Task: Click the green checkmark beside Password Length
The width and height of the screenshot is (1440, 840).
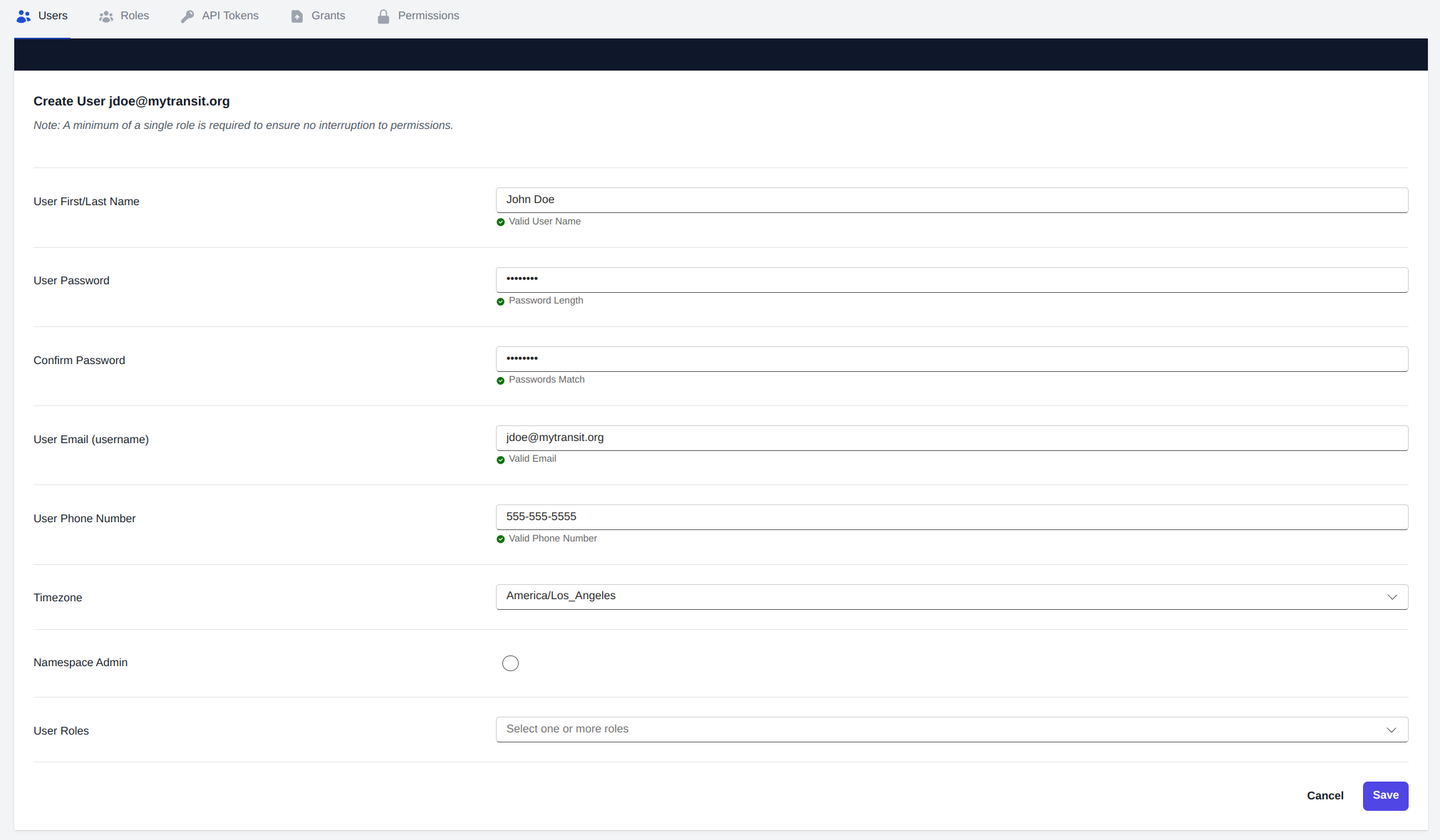Action: tap(500, 301)
